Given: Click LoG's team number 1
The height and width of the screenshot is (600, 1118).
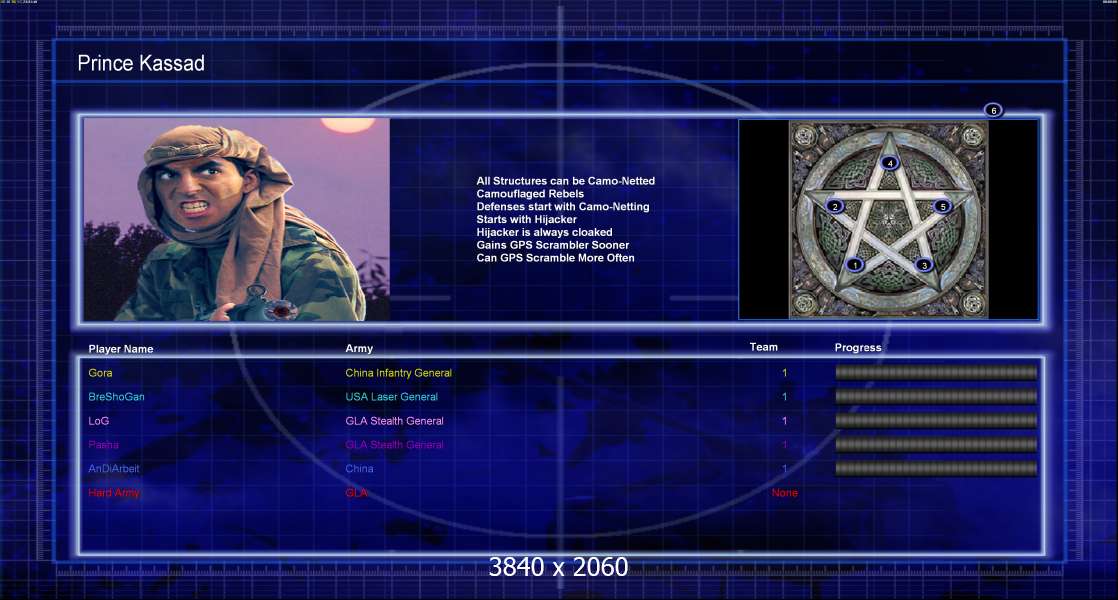Looking at the screenshot, I should pos(784,421).
